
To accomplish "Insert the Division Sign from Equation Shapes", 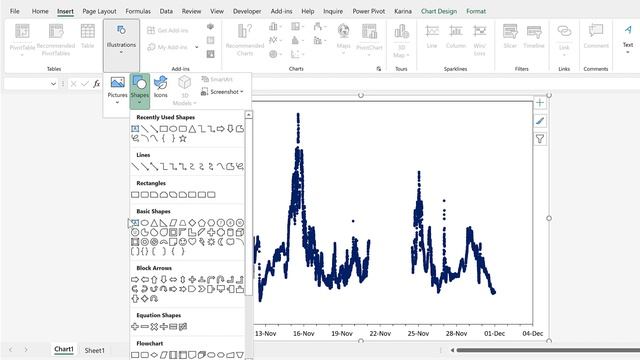I will 164,327.
